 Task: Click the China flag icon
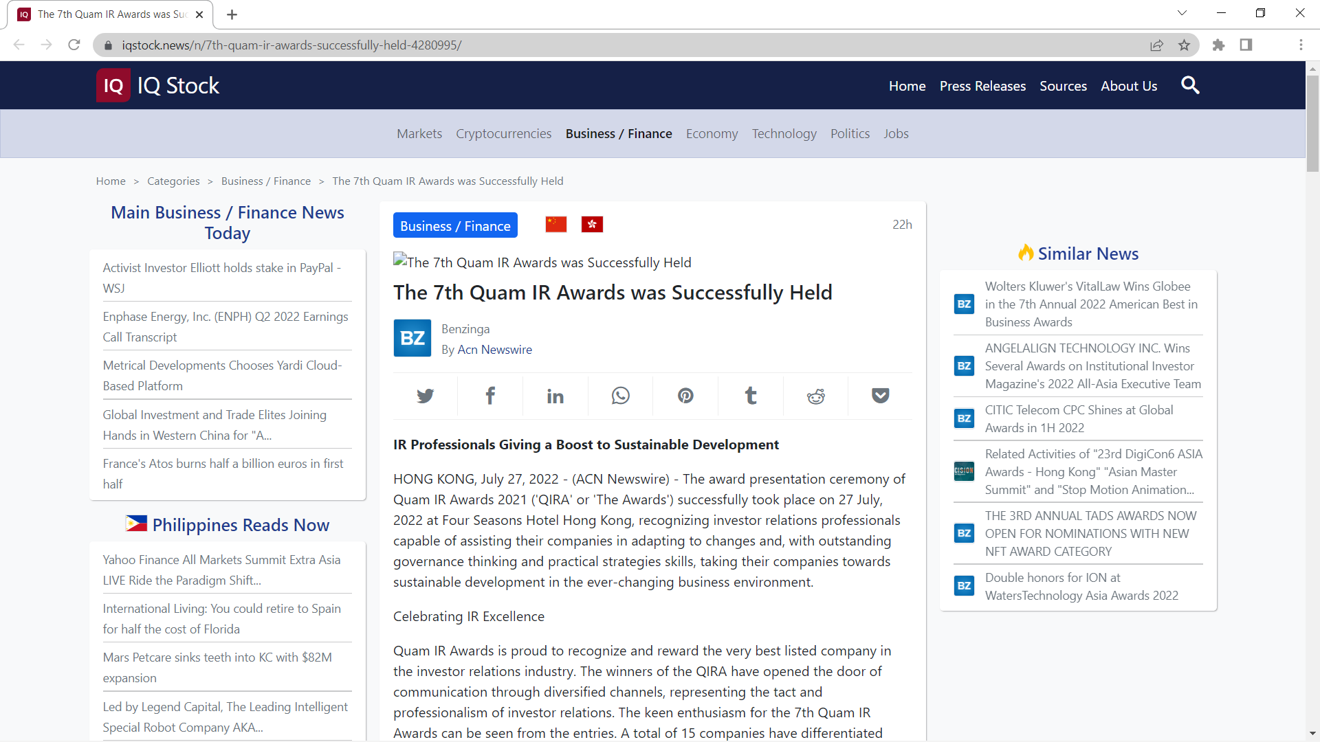[556, 224]
